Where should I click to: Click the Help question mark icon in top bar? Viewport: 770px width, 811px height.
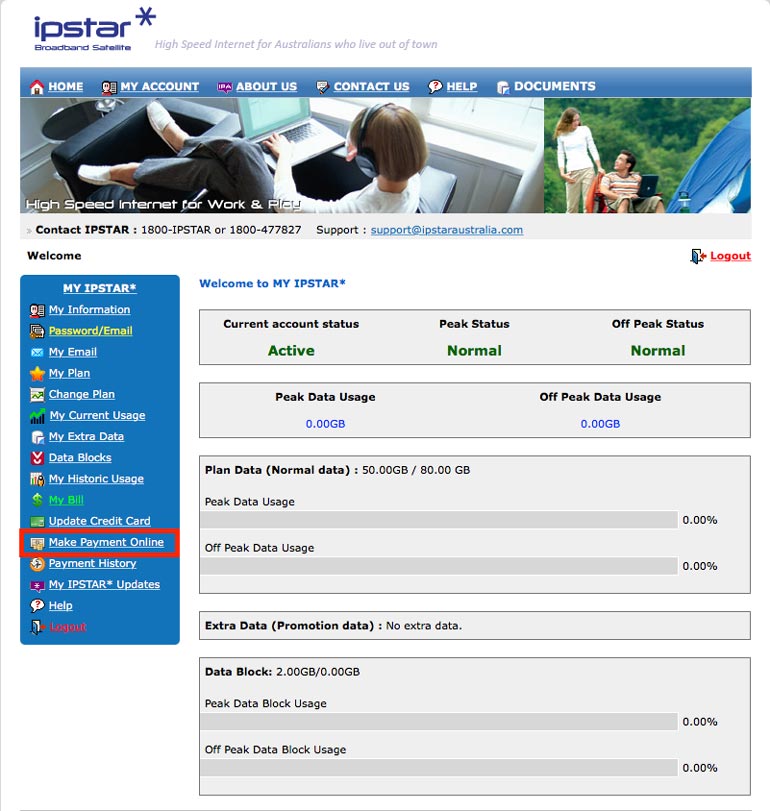[435, 87]
